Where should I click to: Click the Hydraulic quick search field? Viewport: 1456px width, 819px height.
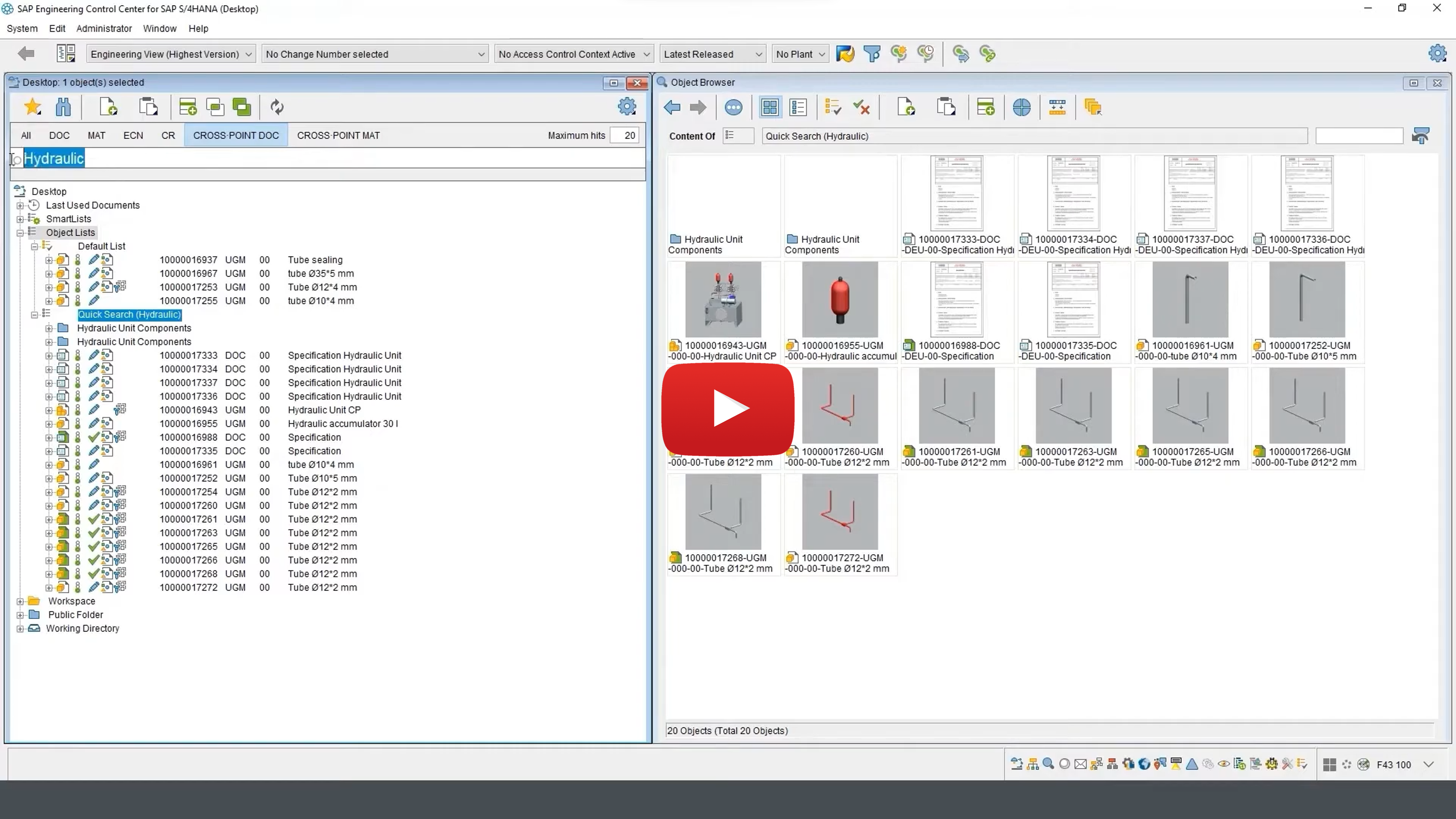[x=328, y=159]
